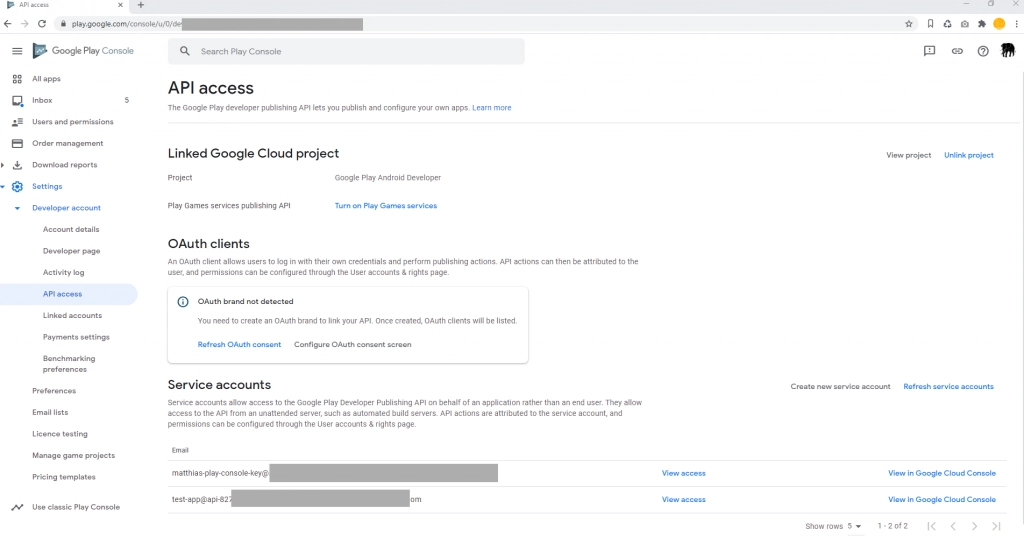The image size is (1024, 551).
Task: Reload the page with refresh icon
Action: coord(42,24)
